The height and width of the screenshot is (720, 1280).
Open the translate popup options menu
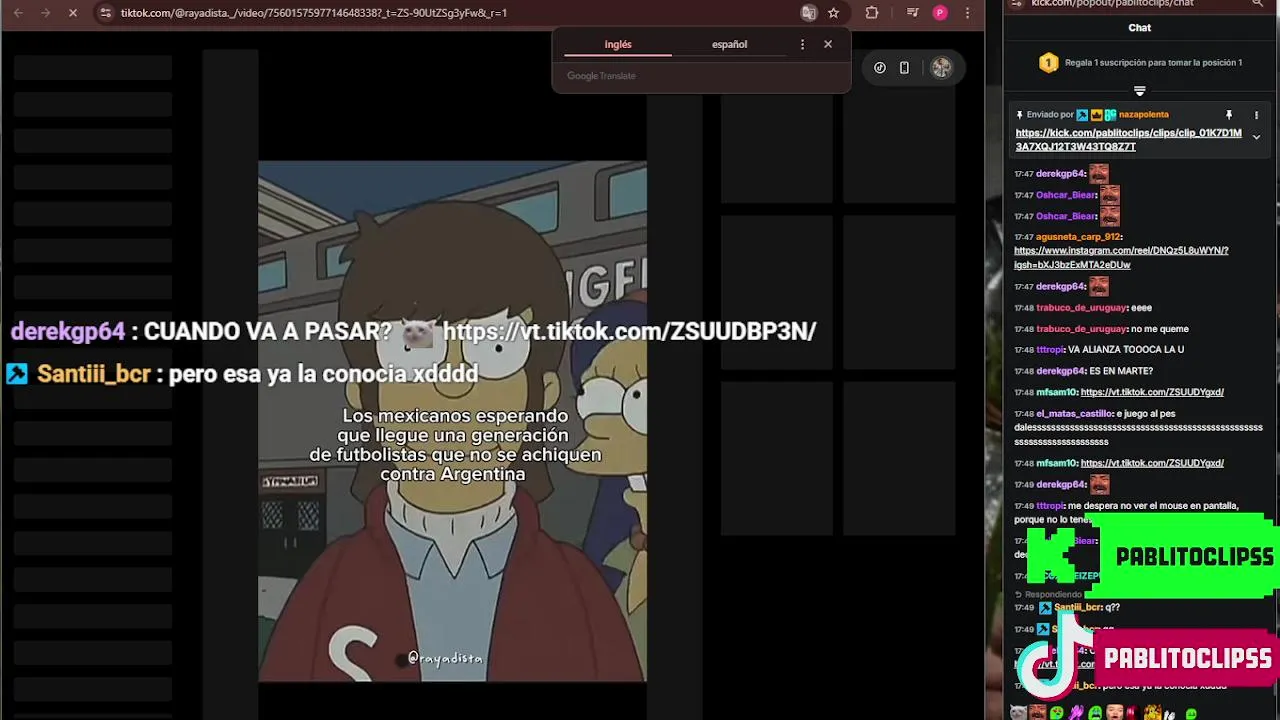pos(802,44)
